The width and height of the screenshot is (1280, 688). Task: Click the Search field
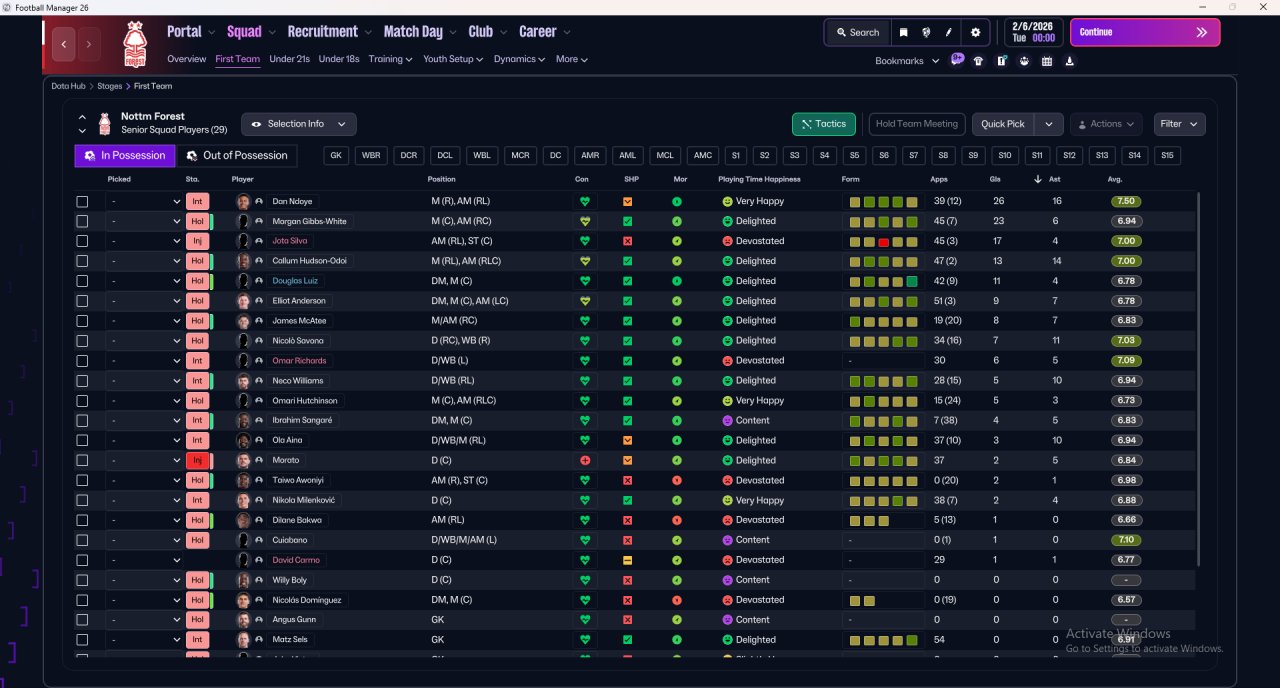tap(857, 32)
